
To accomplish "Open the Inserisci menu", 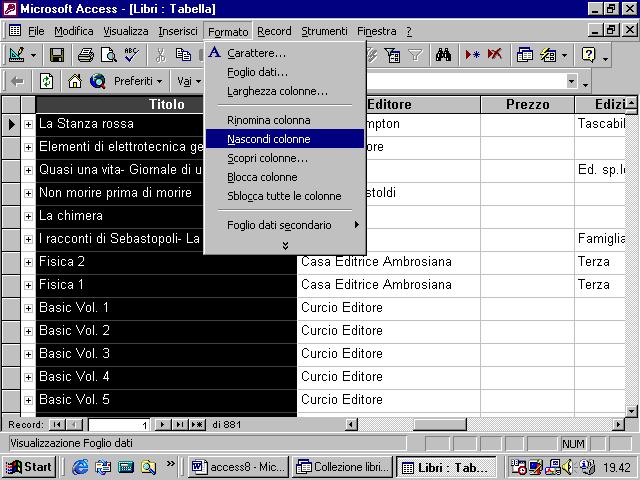I will click(178, 31).
